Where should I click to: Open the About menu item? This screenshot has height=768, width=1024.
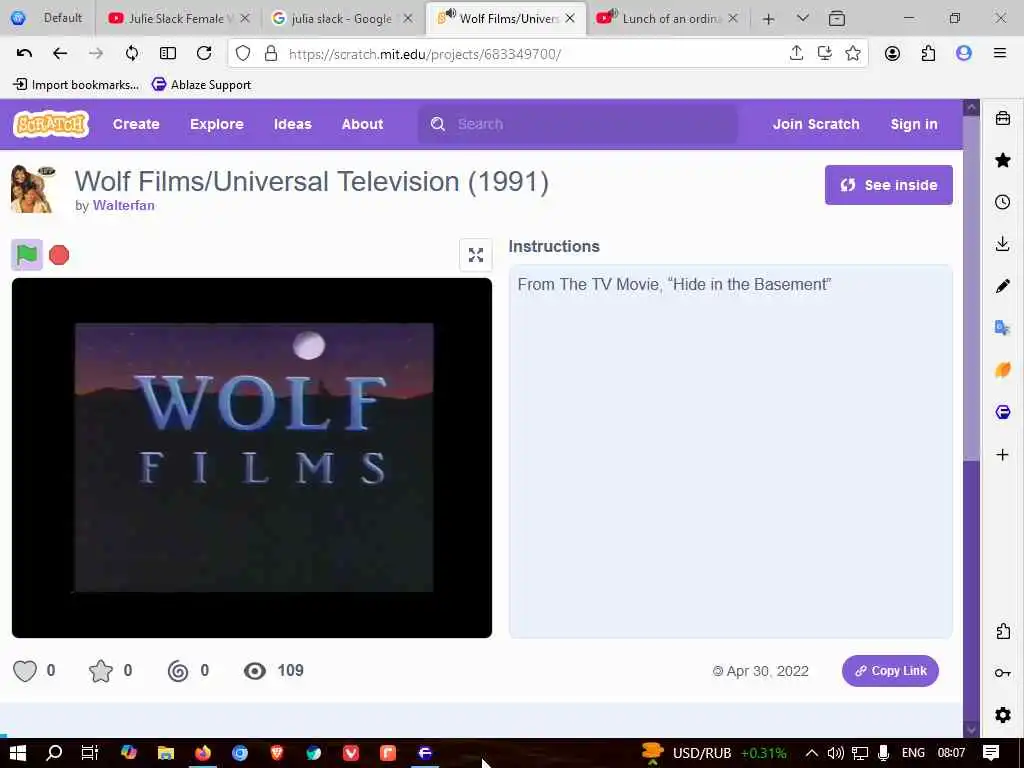(362, 124)
